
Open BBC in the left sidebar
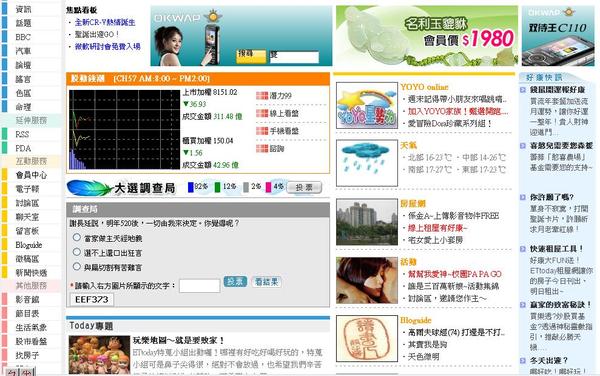[x=23, y=37]
